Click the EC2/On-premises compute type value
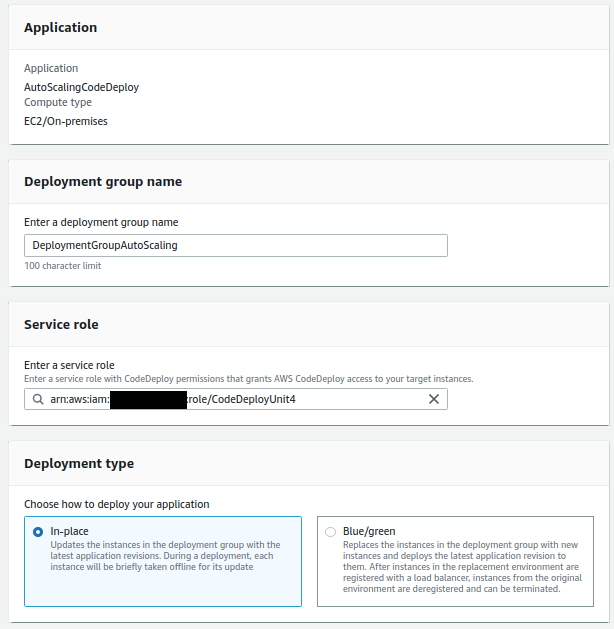The width and height of the screenshot is (614, 629). click(x=66, y=121)
